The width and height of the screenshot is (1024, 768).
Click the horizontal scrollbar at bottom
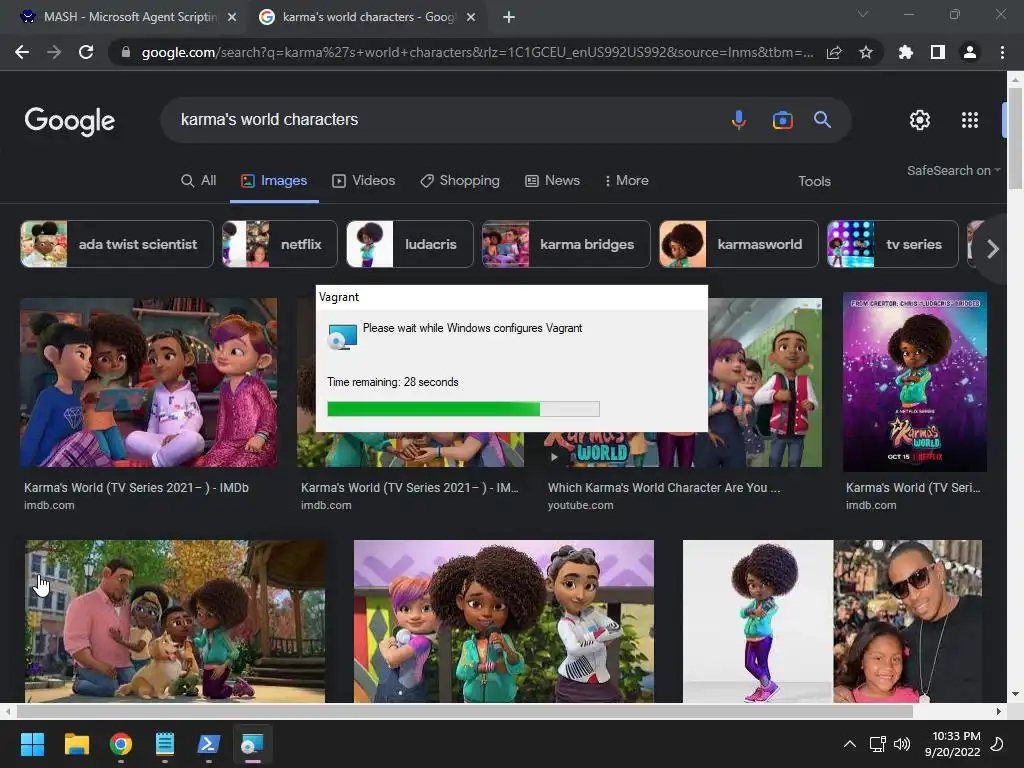click(464, 711)
